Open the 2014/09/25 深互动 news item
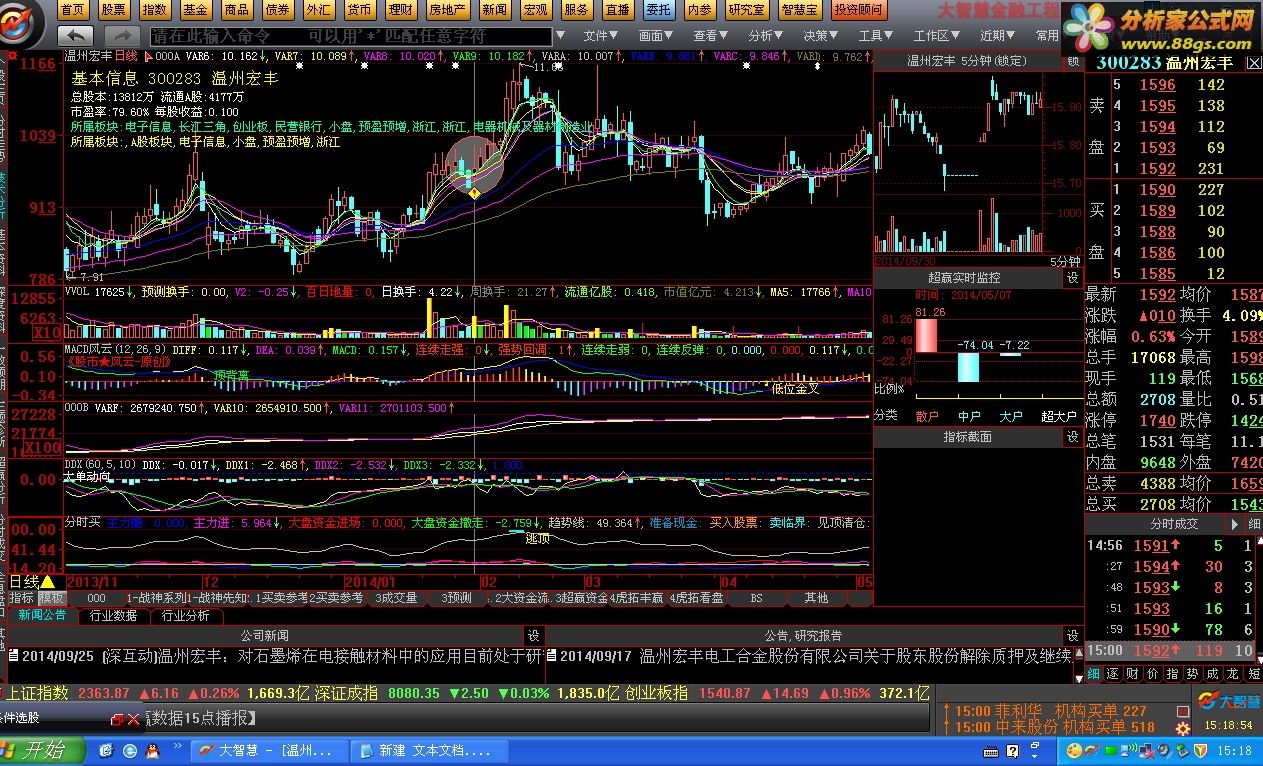The image size is (1263, 766). click(x=275, y=656)
